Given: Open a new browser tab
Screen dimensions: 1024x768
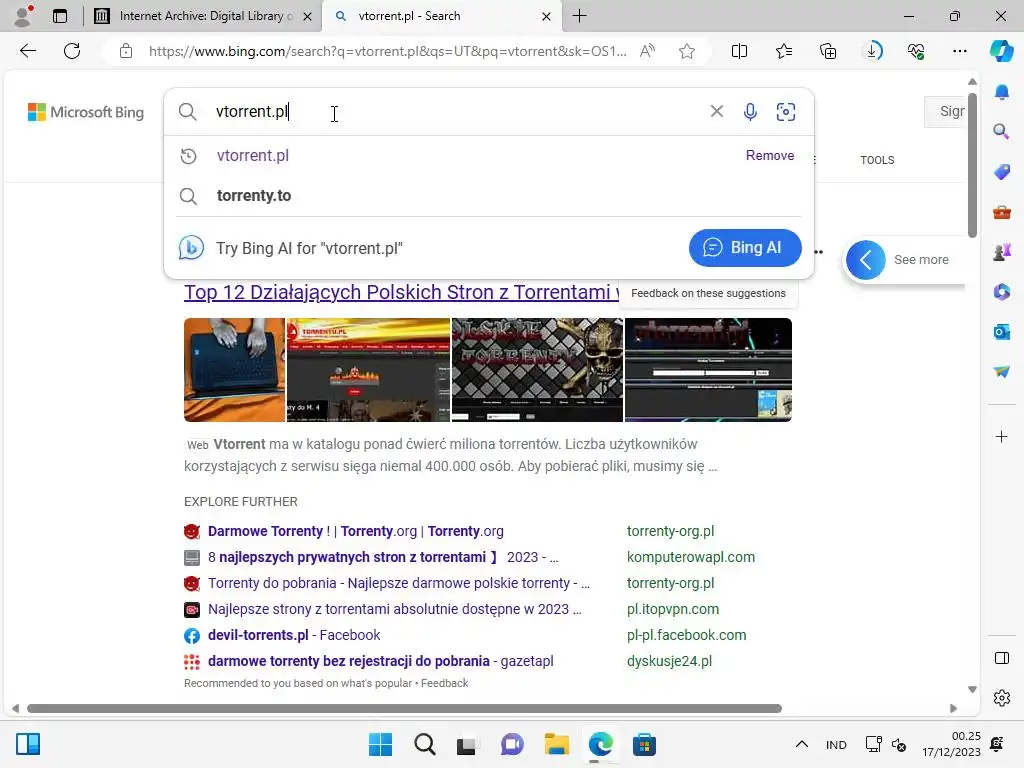Looking at the screenshot, I should tap(579, 16).
